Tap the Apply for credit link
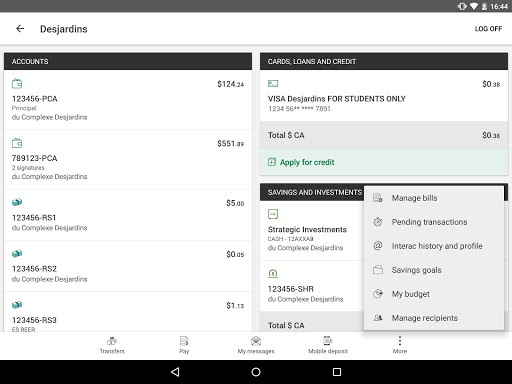Screen dimensions: 512x384 (307, 162)
